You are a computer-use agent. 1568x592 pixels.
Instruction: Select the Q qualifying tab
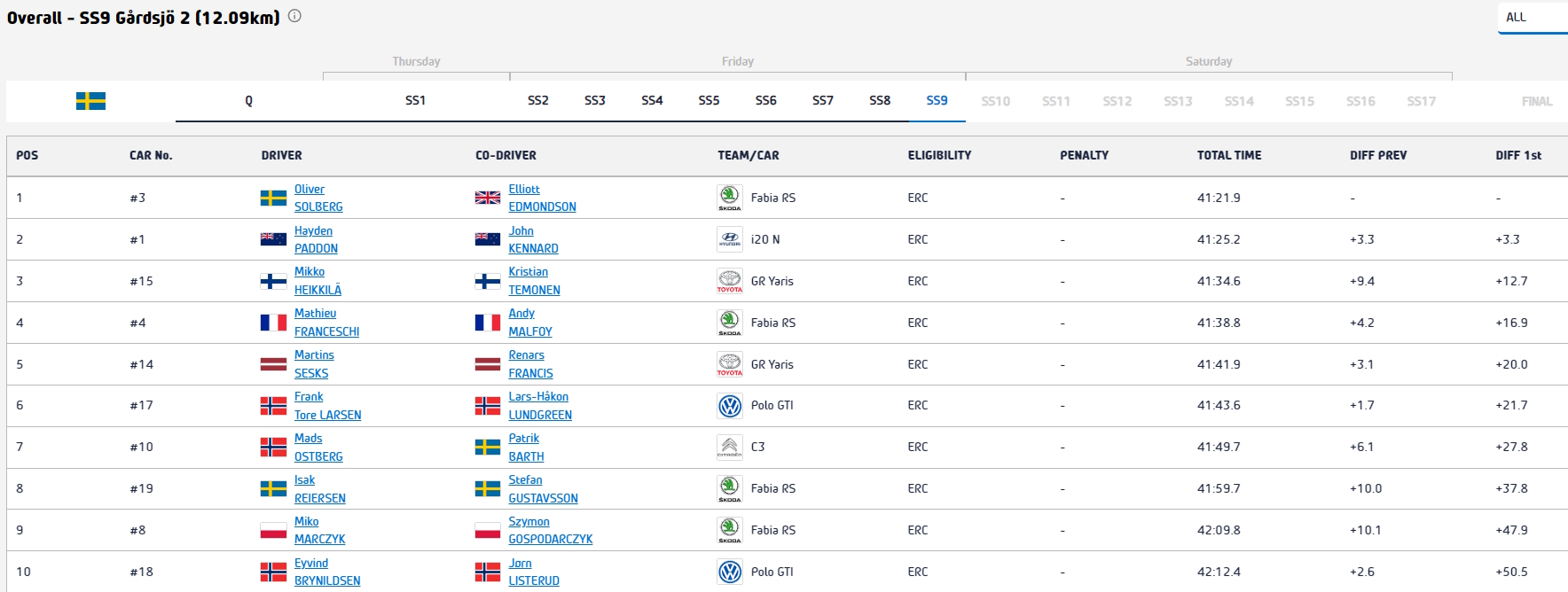[249, 101]
